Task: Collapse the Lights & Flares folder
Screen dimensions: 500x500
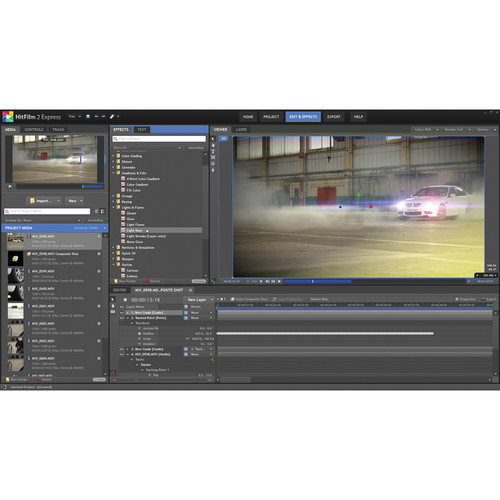Action: tap(114, 207)
